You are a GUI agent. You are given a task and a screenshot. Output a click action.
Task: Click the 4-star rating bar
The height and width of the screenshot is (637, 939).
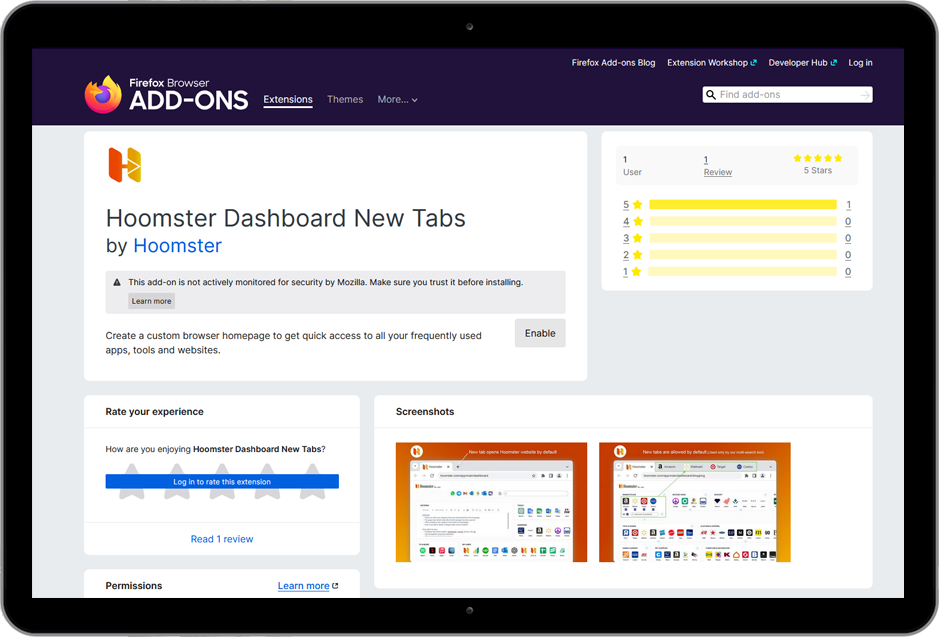[743, 222]
